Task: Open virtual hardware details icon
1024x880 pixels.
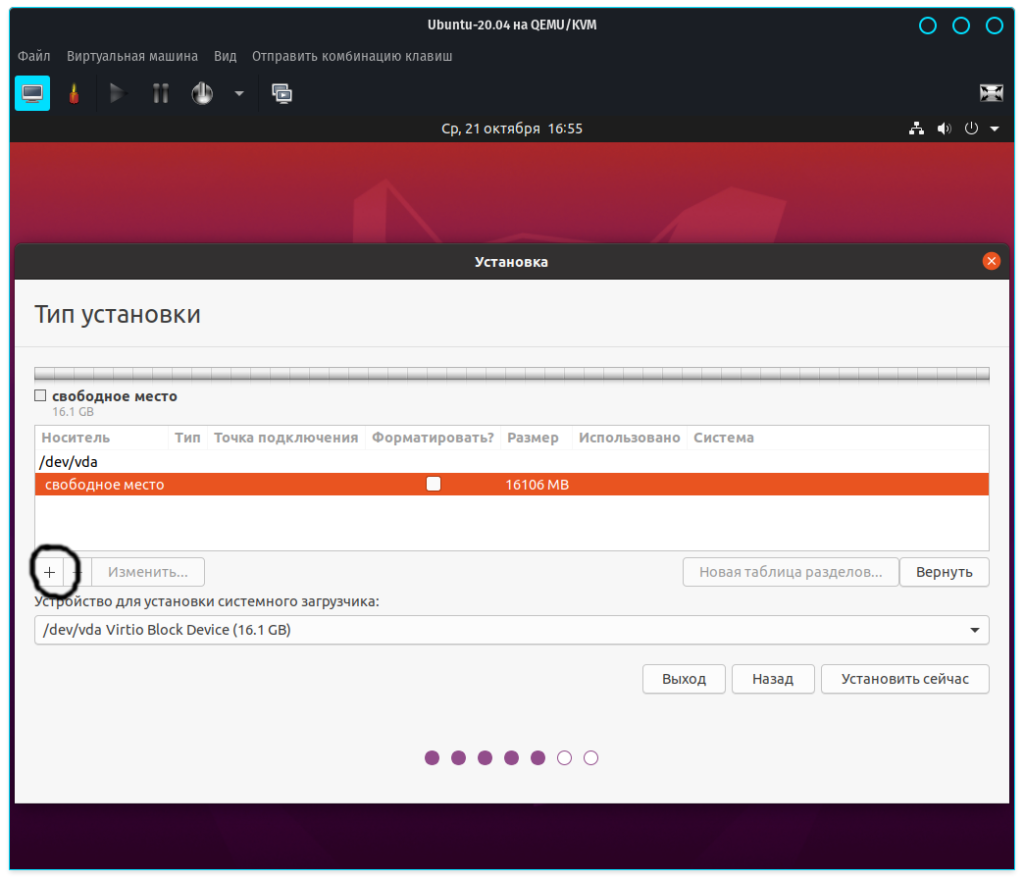Action: point(73,94)
